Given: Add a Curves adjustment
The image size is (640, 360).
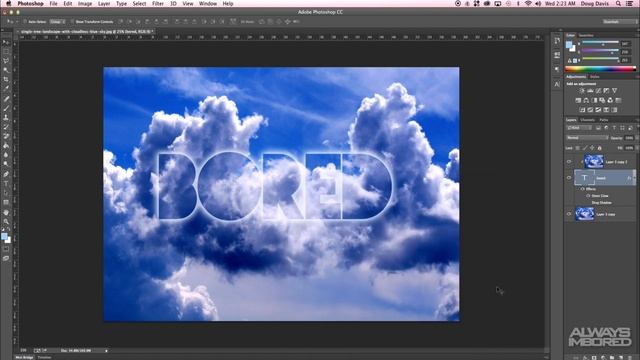Looking at the screenshot, I should pyautogui.click(x=598, y=90).
